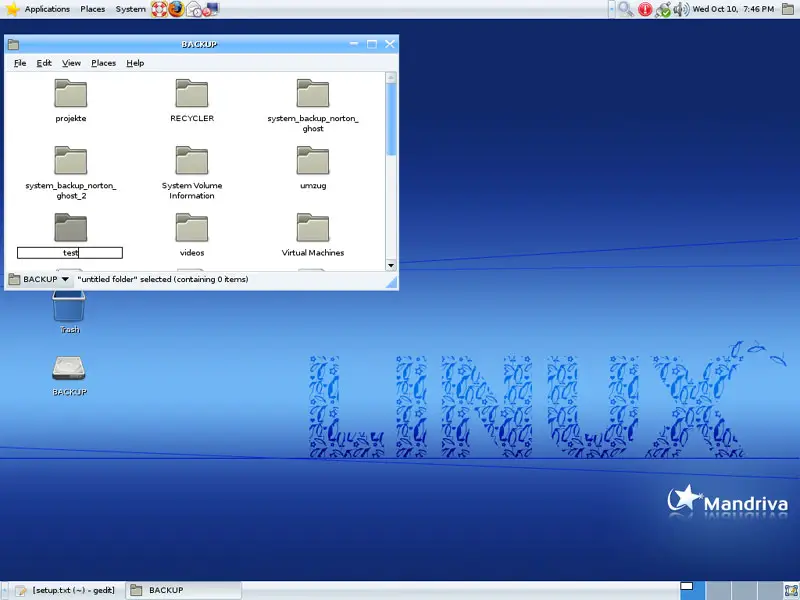Click the date and time clock
The height and width of the screenshot is (600, 800).
pos(733,9)
